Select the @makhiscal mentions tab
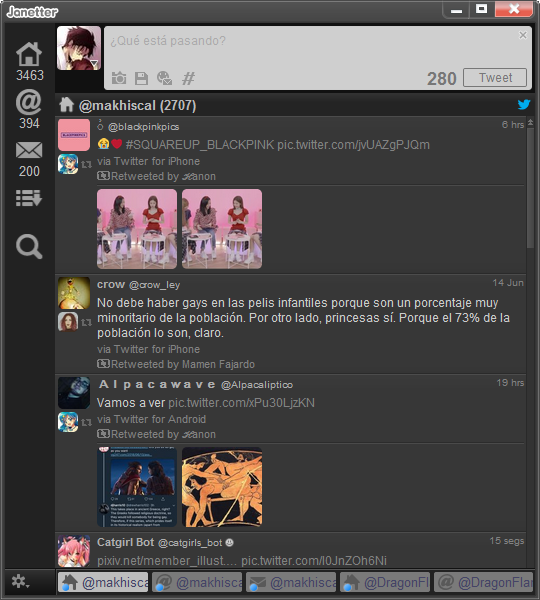Image resolution: width=540 pixels, height=600 pixels. 197,582
